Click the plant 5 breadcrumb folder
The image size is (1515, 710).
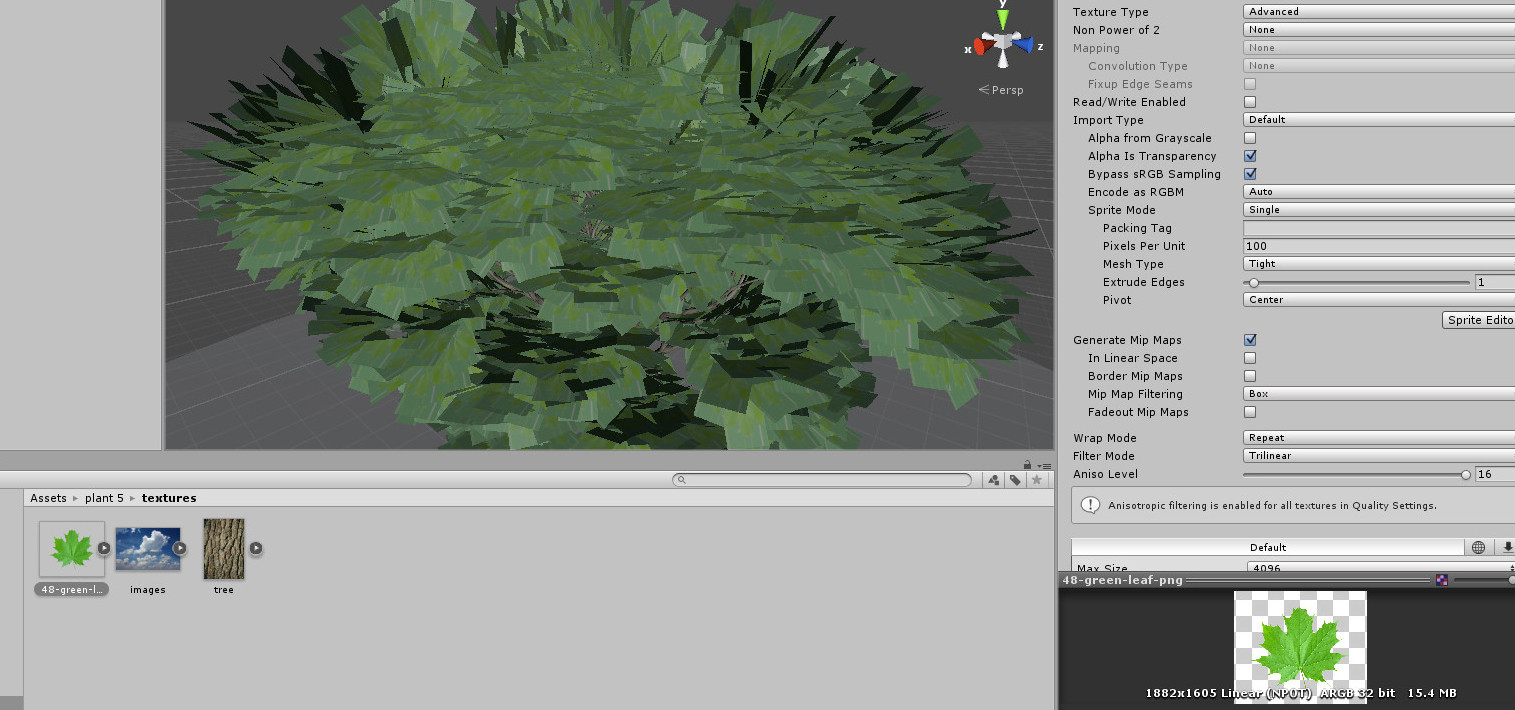coord(104,498)
